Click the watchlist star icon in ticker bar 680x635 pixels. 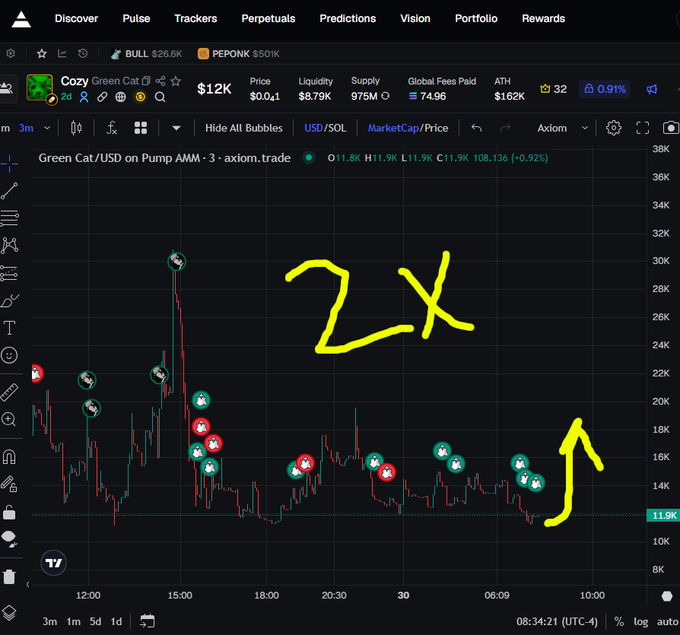click(x=42, y=53)
